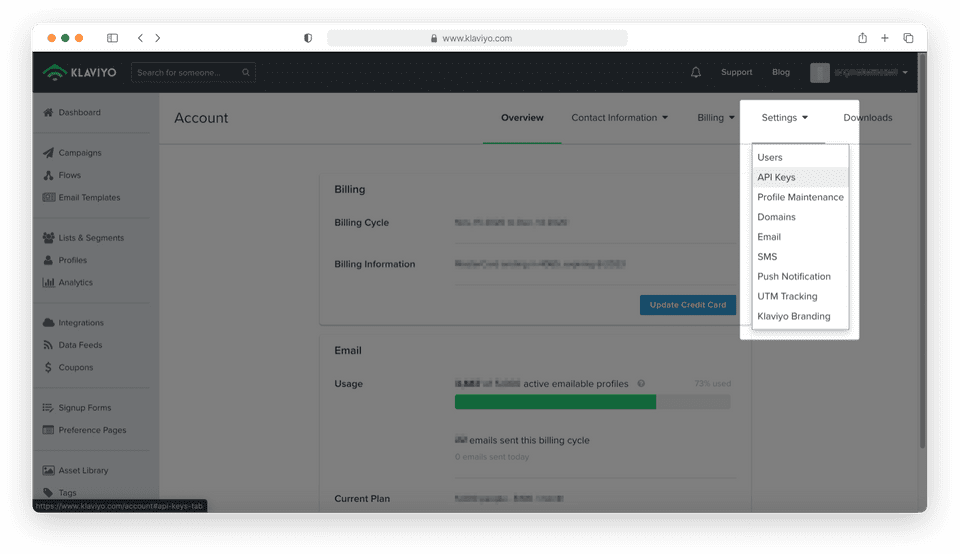Click the Preference Pages icon

pyautogui.click(x=48, y=430)
